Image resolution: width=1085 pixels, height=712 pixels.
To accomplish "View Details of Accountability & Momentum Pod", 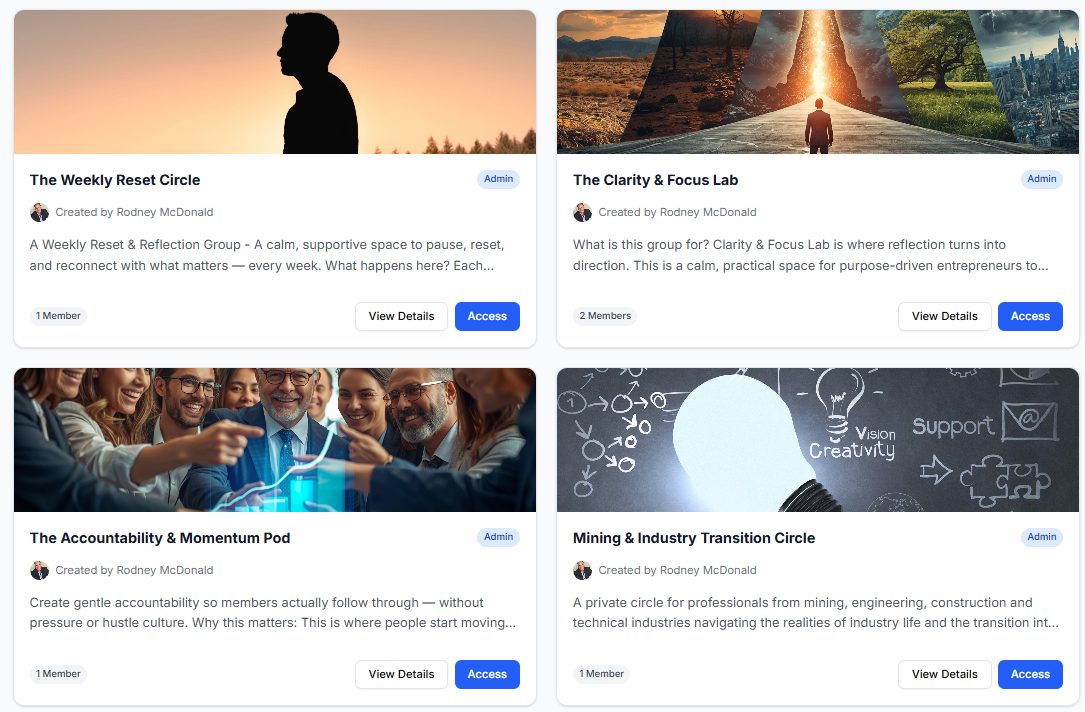I will tap(401, 674).
